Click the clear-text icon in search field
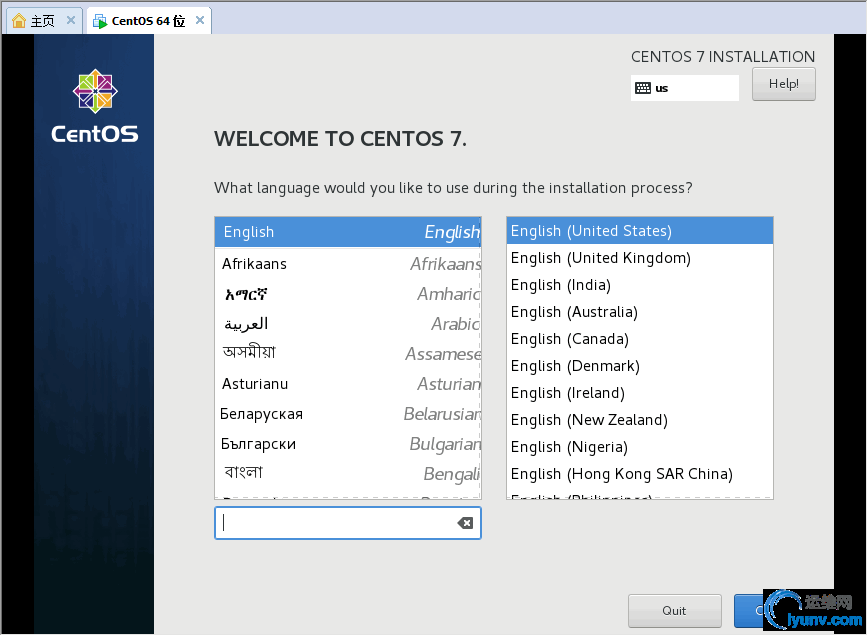 [x=465, y=523]
